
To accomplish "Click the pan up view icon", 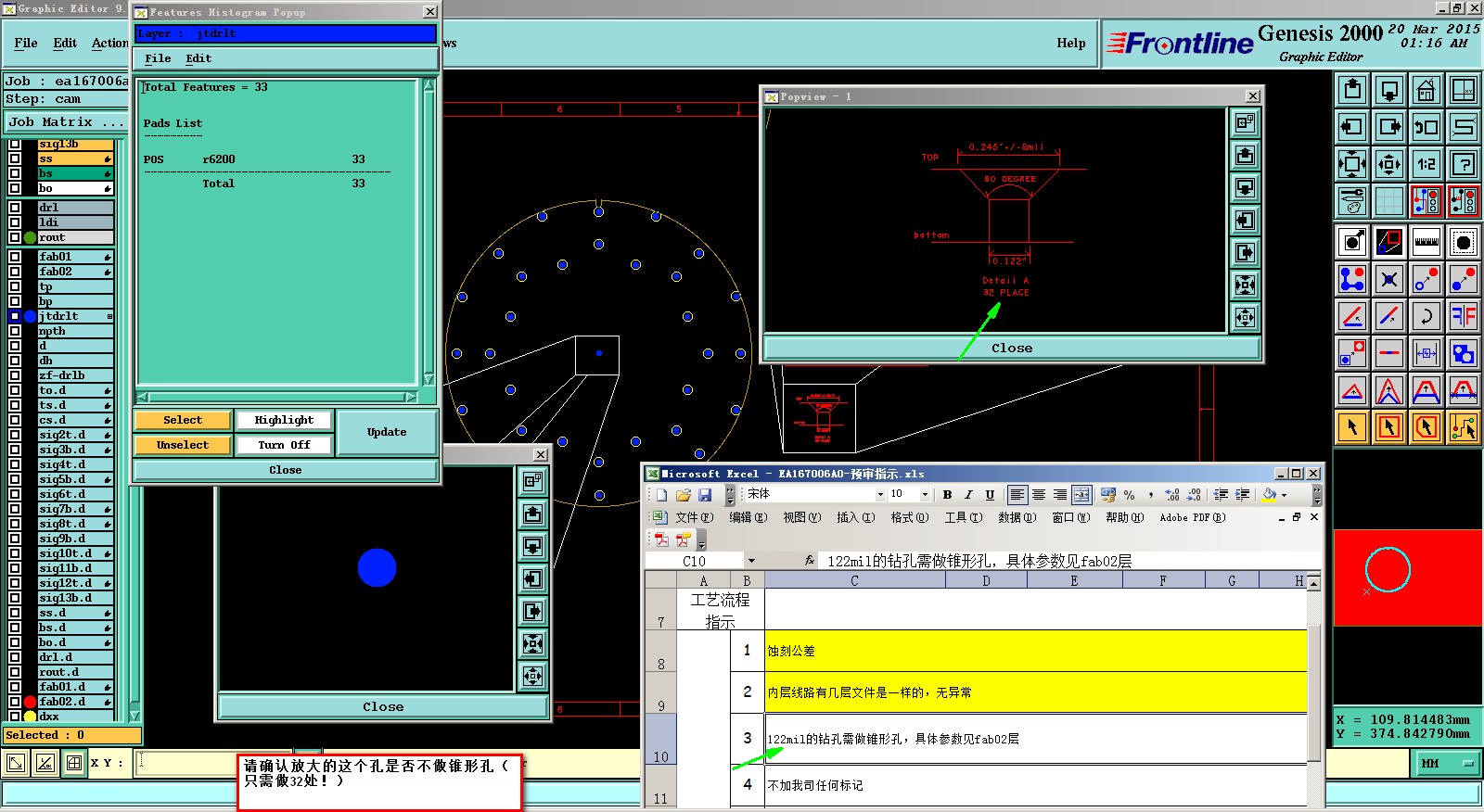I will click(x=1352, y=90).
